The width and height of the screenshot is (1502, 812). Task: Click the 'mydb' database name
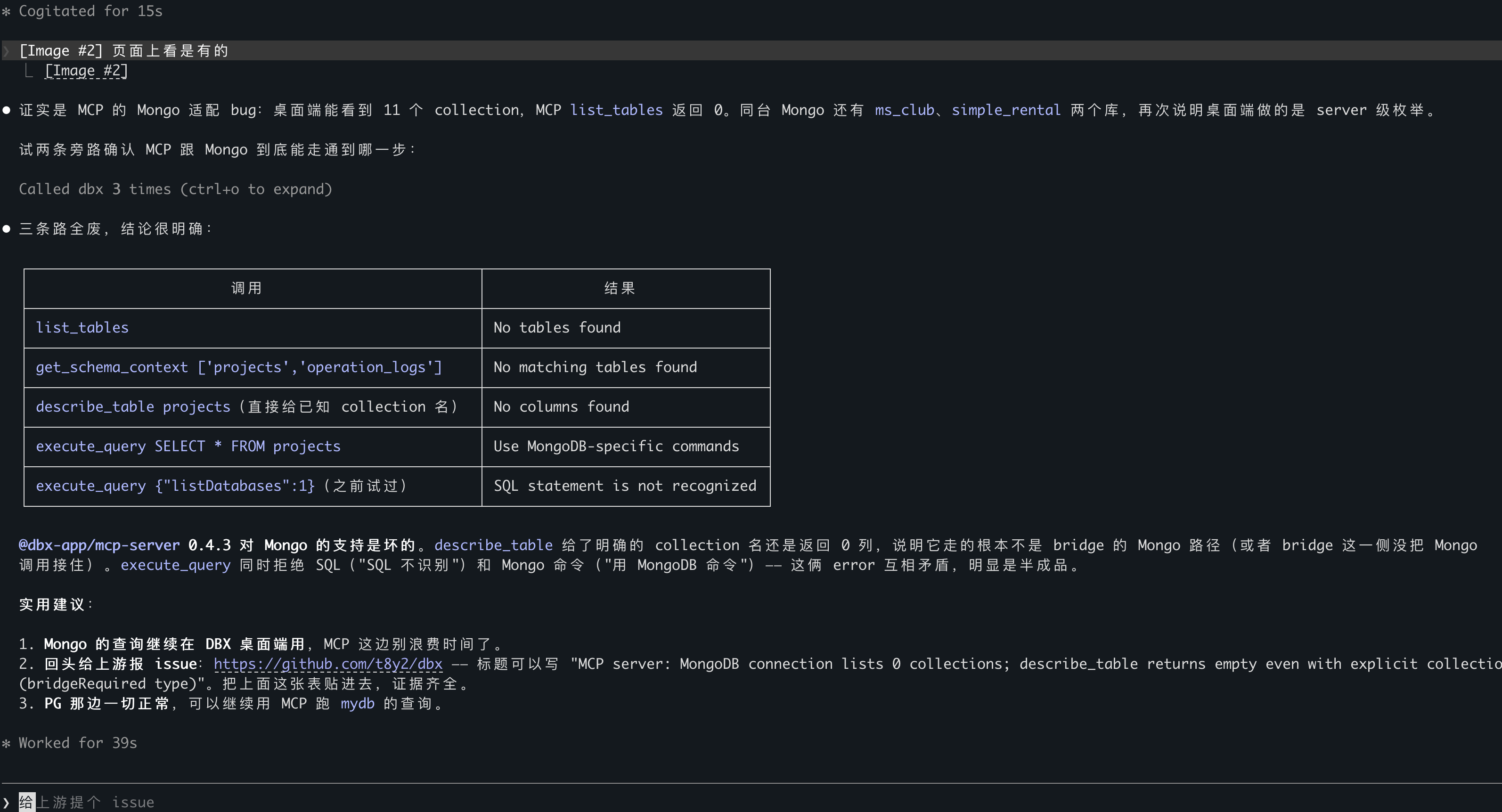coord(358,704)
